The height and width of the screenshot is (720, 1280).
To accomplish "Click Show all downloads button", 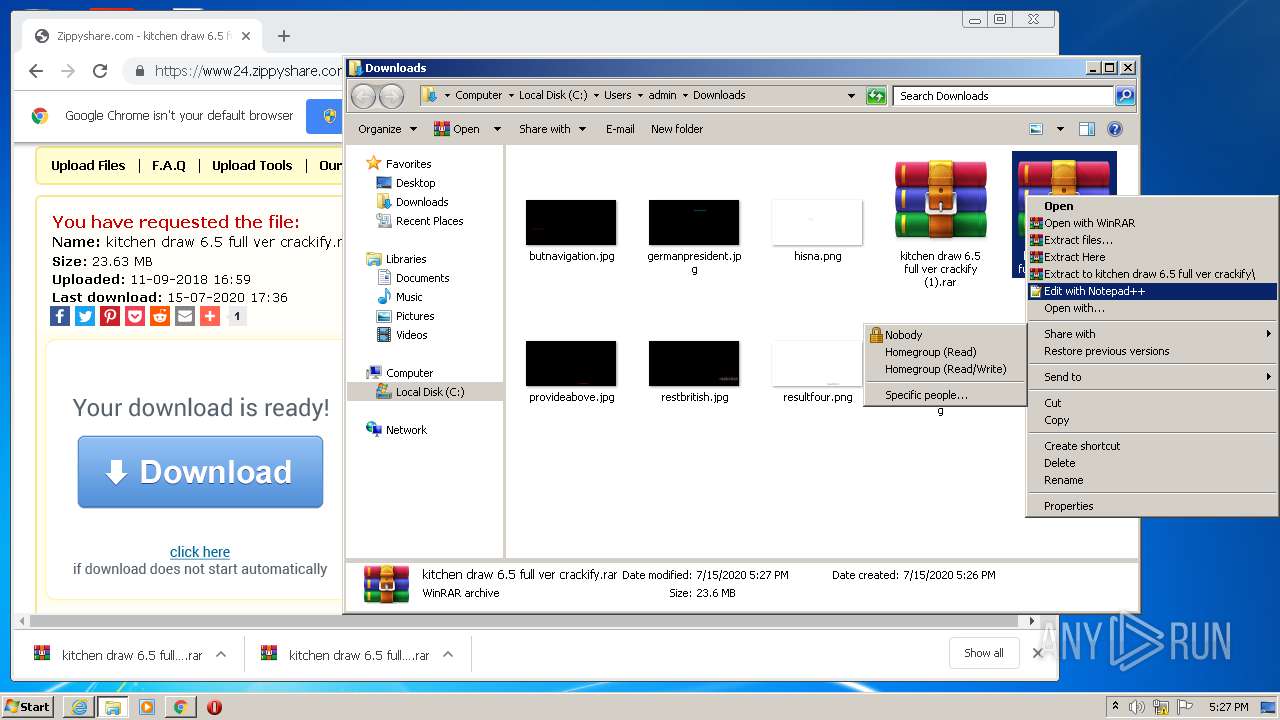I will [984, 653].
